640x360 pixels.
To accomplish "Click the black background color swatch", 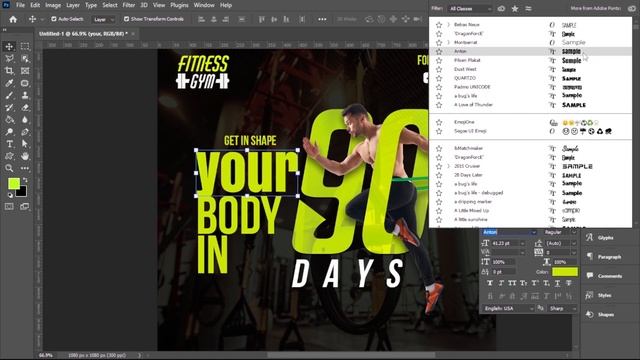I will [23, 193].
